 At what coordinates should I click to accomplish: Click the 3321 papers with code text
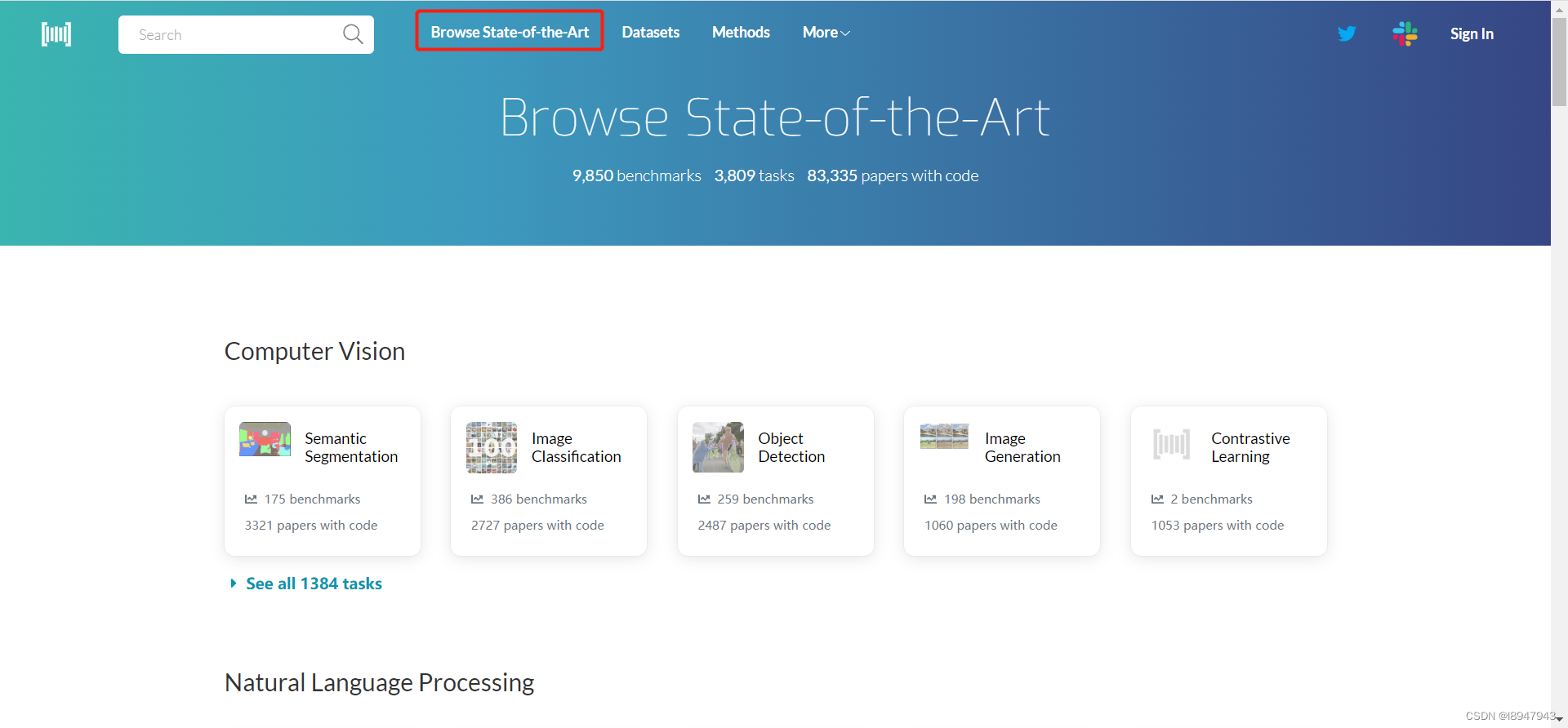(311, 525)
